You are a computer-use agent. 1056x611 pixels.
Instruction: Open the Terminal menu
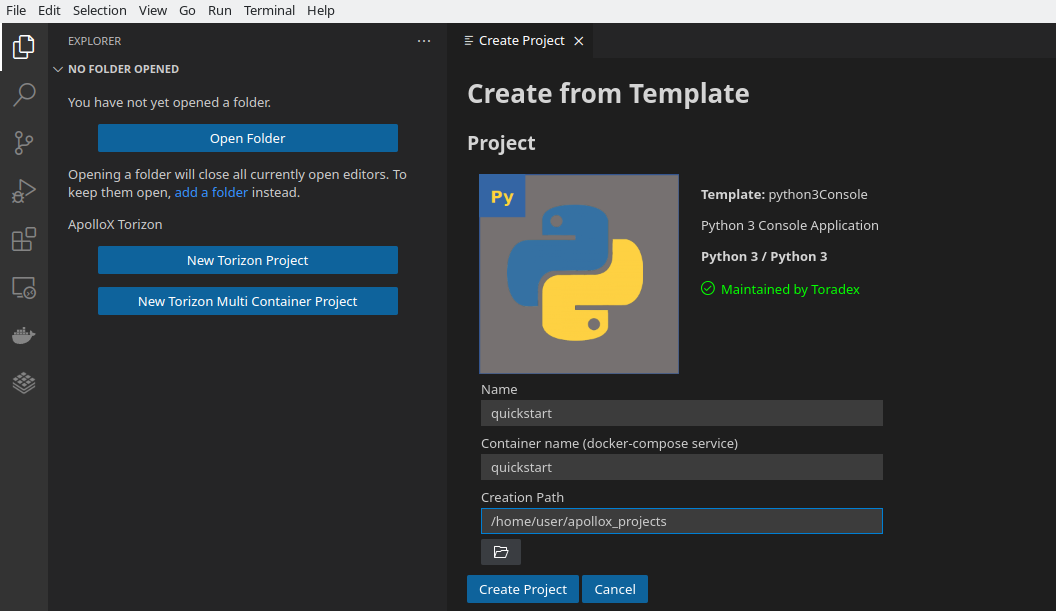269,11
